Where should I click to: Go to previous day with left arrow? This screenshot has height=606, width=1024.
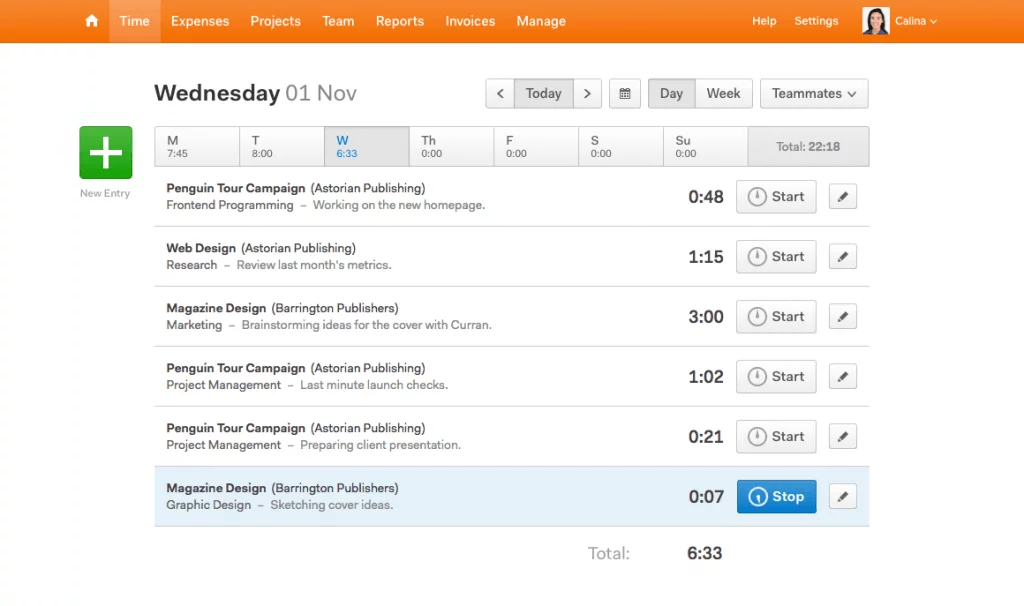[x=500, y=94]
